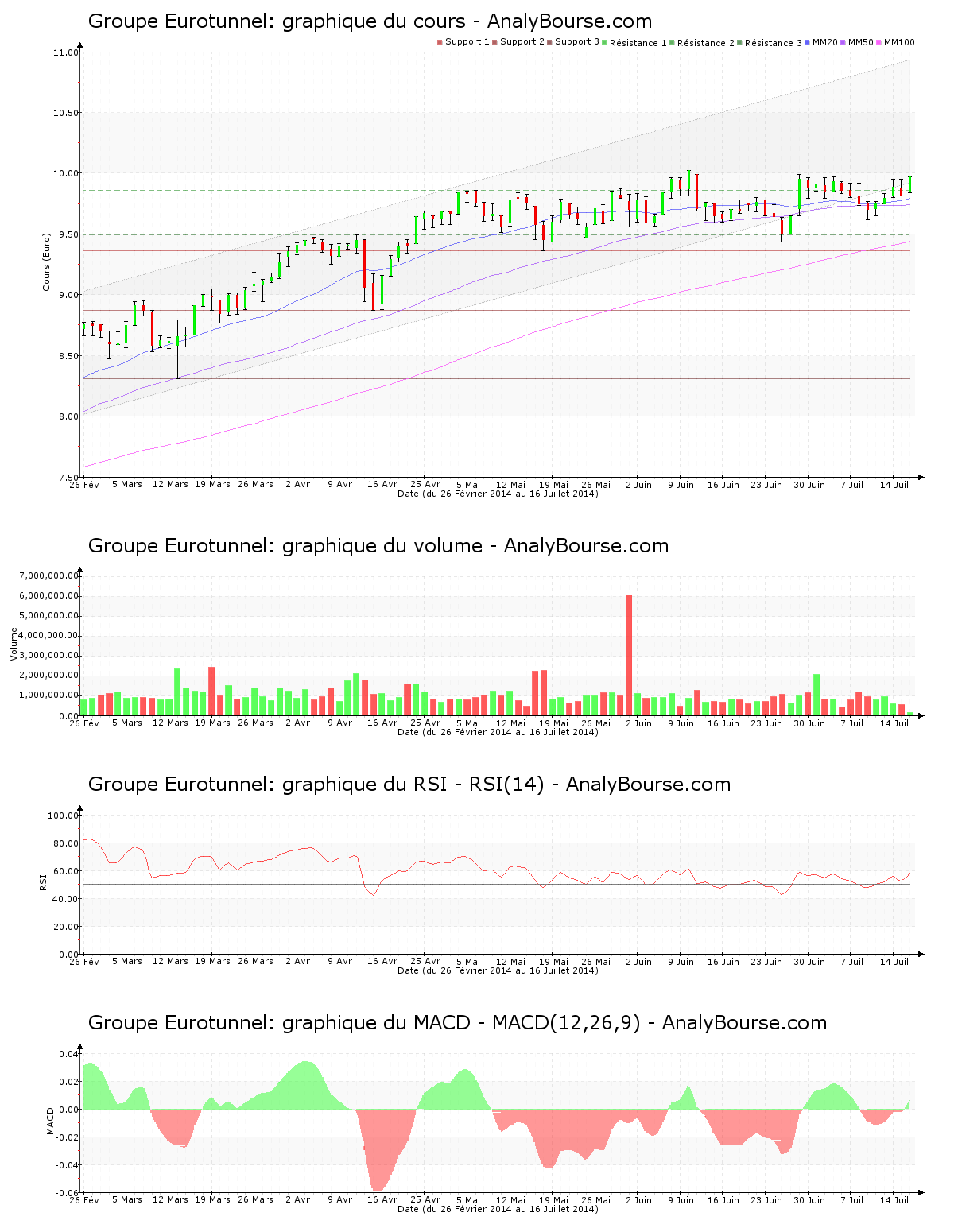Click the 7,000,000.00 volume axis tick

coord(48,575)
